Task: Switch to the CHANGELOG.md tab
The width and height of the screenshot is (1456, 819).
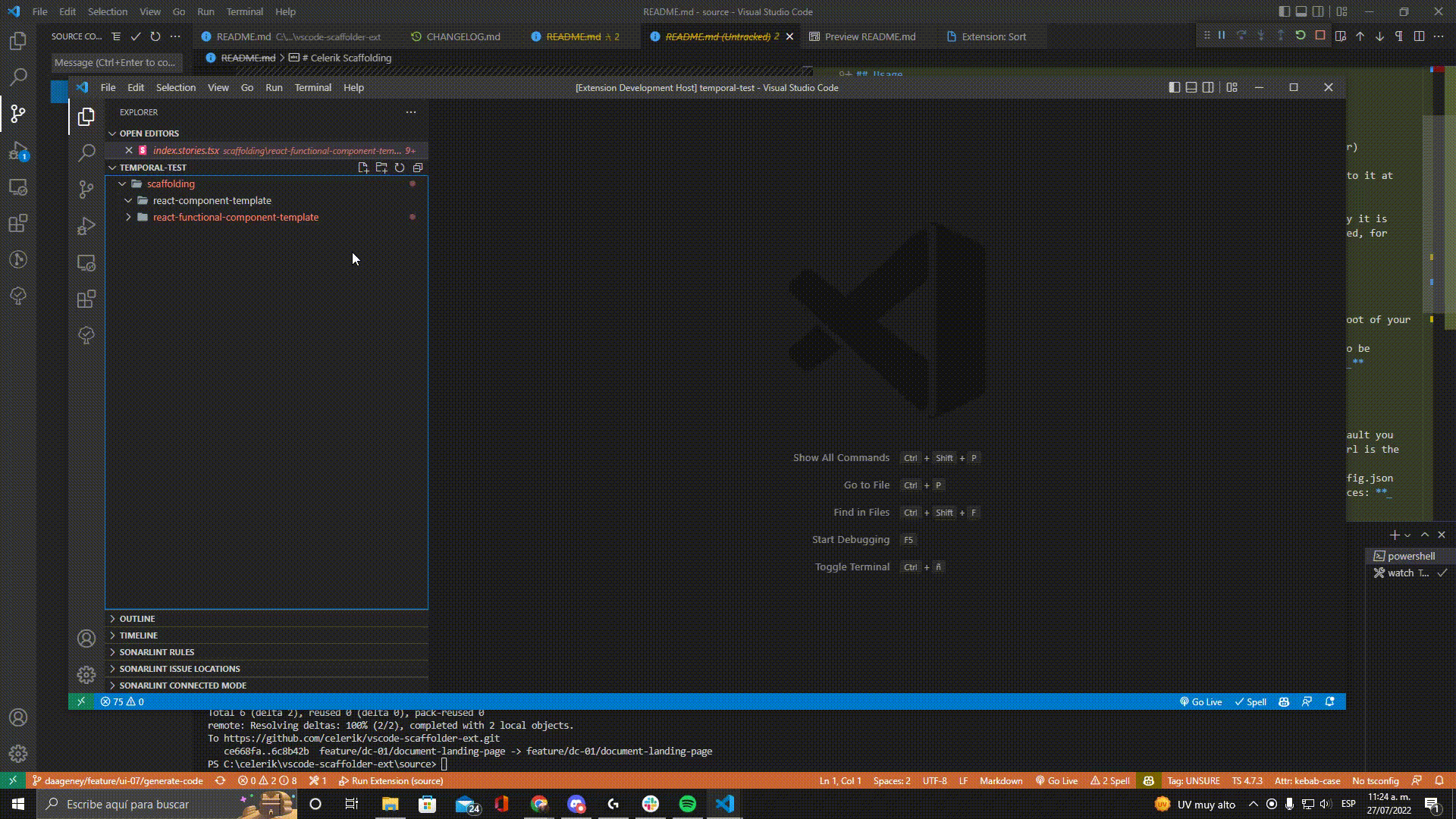Action: [463, 36]
